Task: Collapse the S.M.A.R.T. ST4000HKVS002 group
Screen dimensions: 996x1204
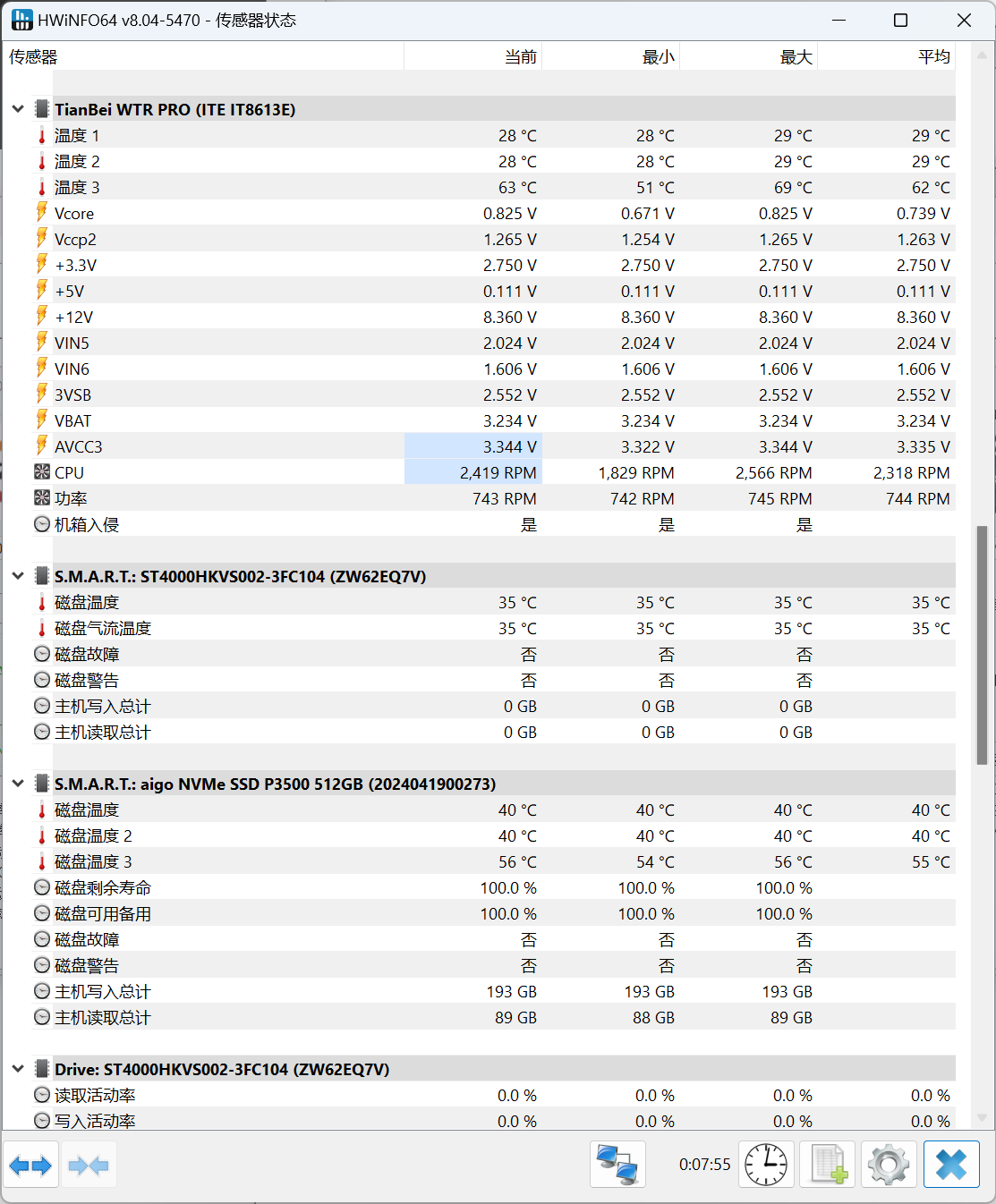Action: [18, 576]
